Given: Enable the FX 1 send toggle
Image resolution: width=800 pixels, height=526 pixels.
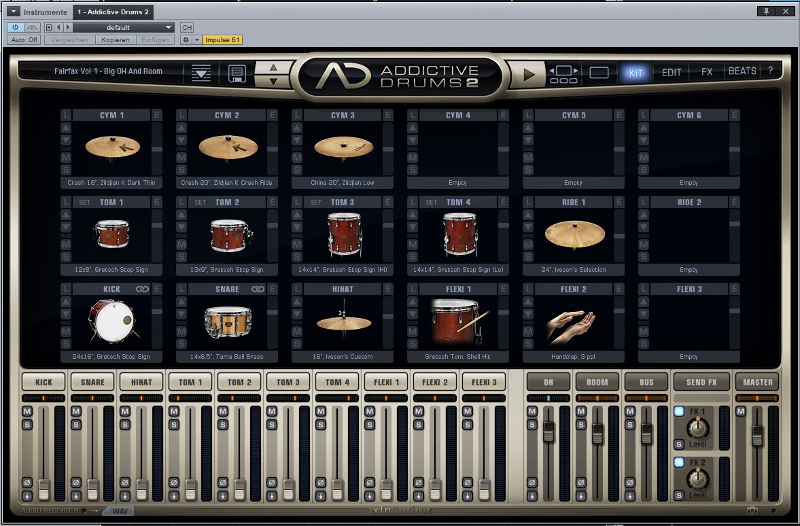Looking at the screenshot, I should coord(679,411).
